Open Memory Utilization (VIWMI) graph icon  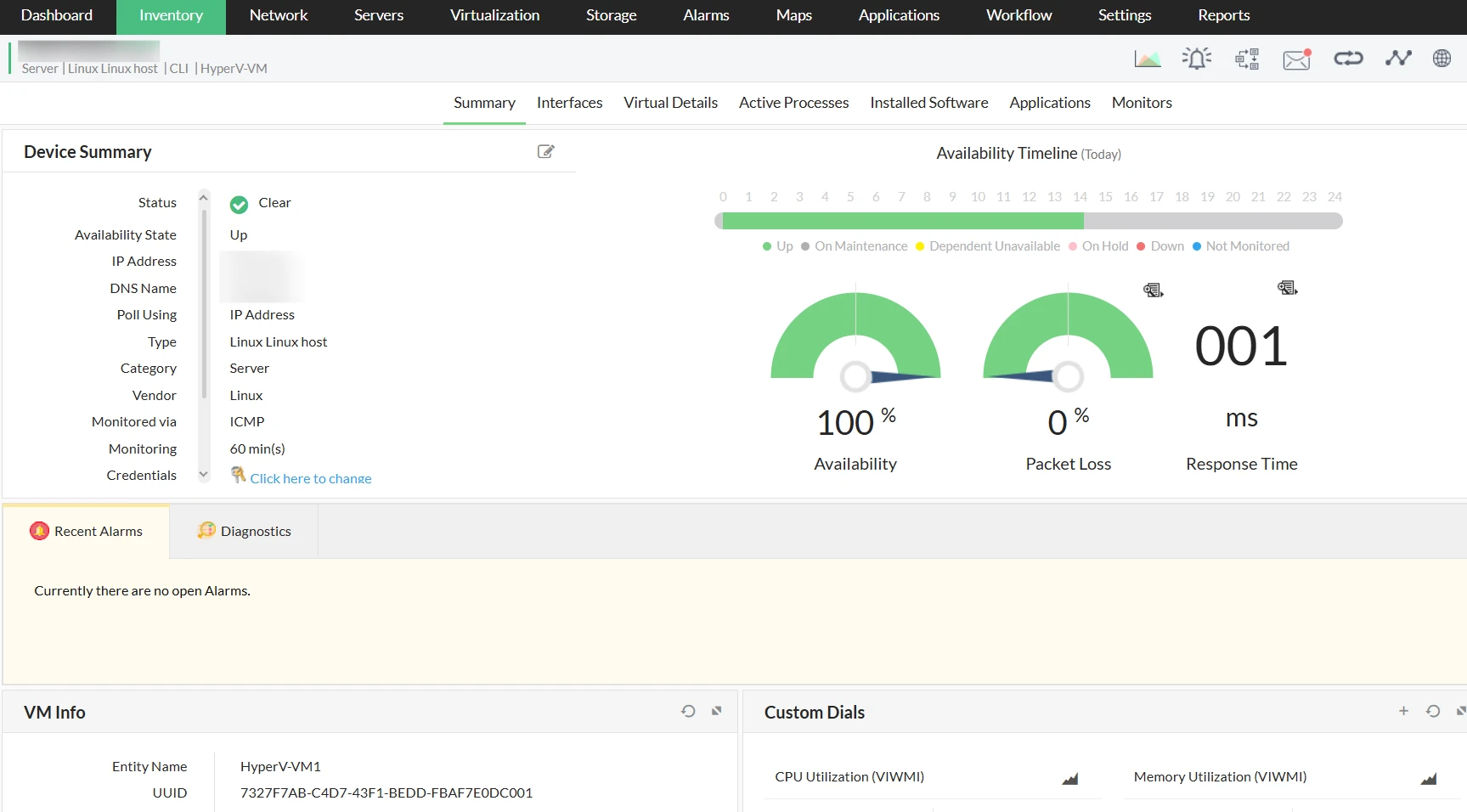pos(1429,778)
